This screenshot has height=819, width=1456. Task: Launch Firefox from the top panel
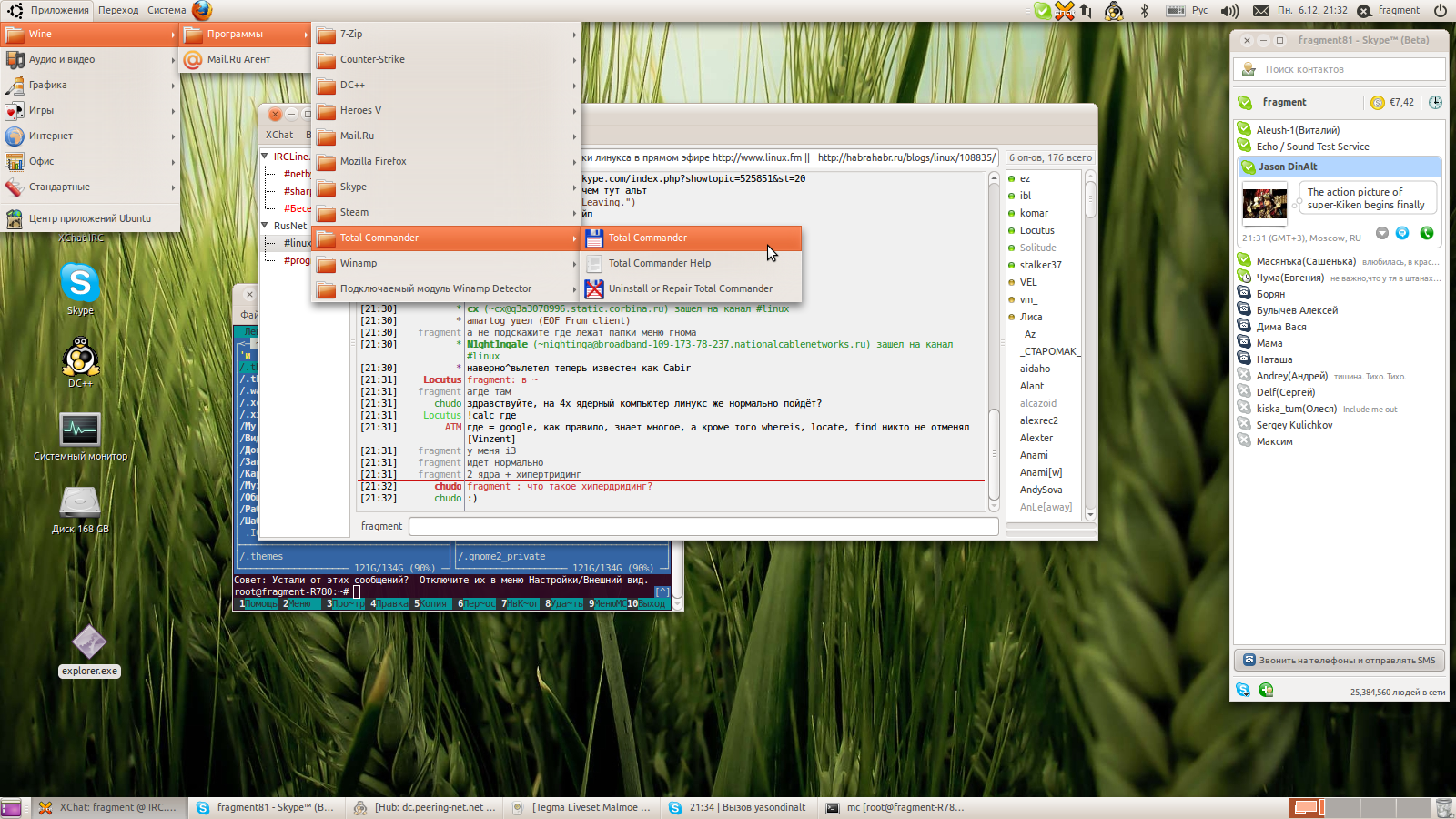click(202, 10)
